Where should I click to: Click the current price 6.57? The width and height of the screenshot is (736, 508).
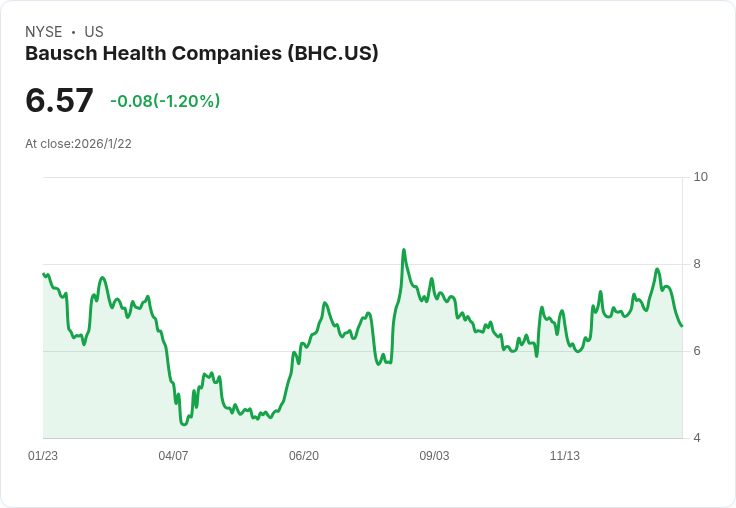tap(59, 100)
